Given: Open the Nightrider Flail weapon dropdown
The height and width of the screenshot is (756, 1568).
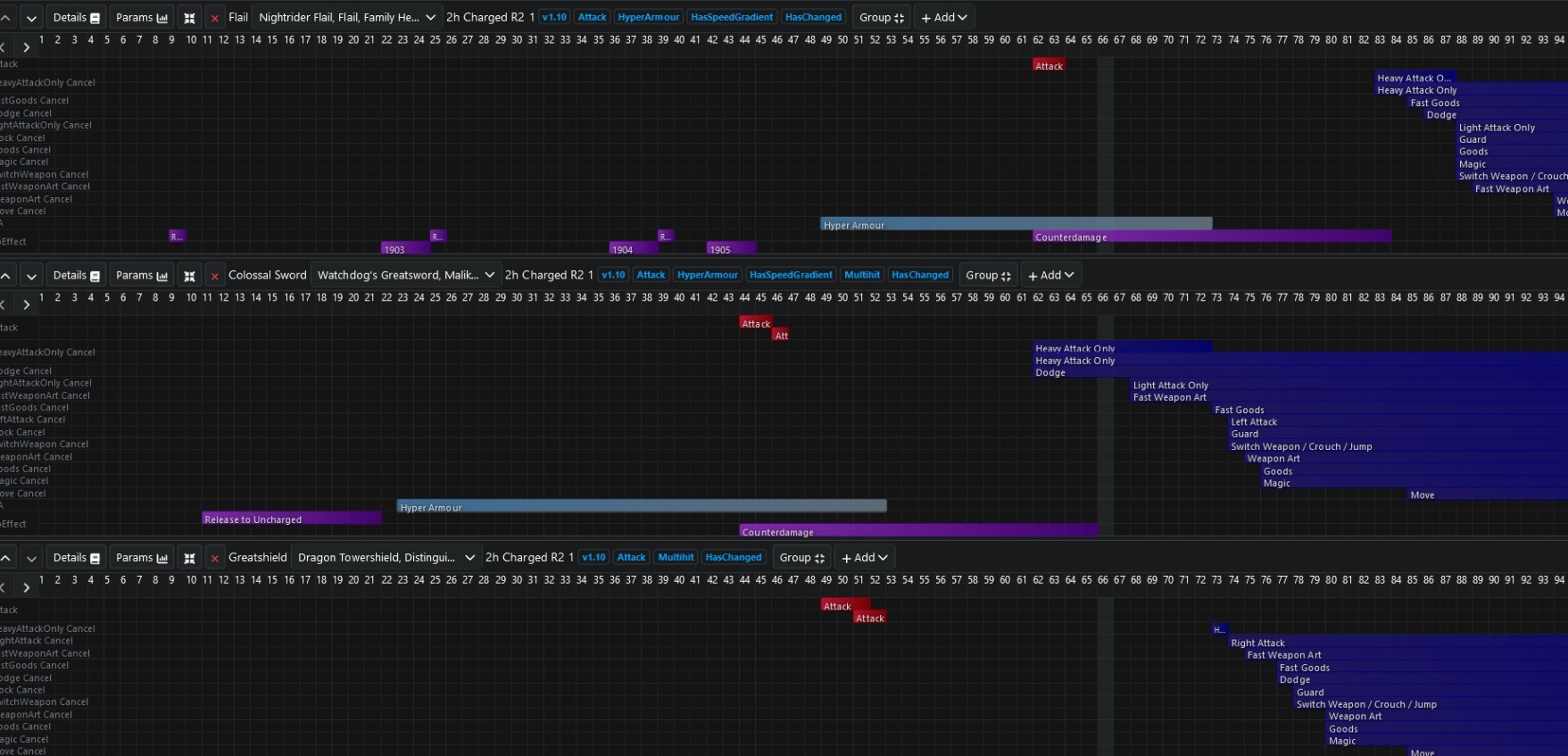Looking at the screenshot, I should 346,18.
